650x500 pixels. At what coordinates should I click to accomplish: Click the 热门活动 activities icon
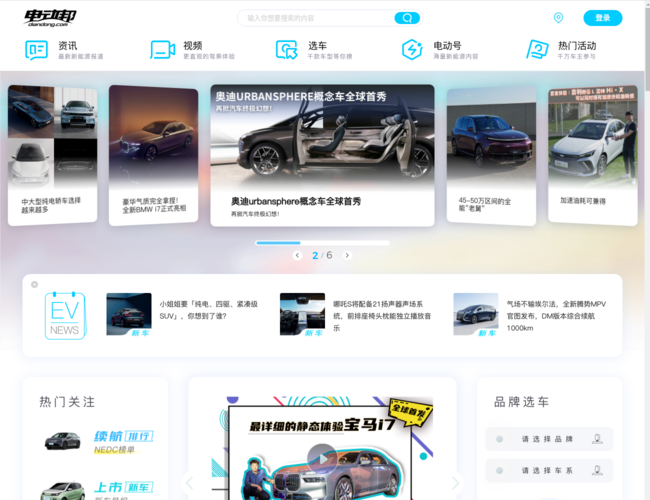pyautogui.click(x=537, y=50)
